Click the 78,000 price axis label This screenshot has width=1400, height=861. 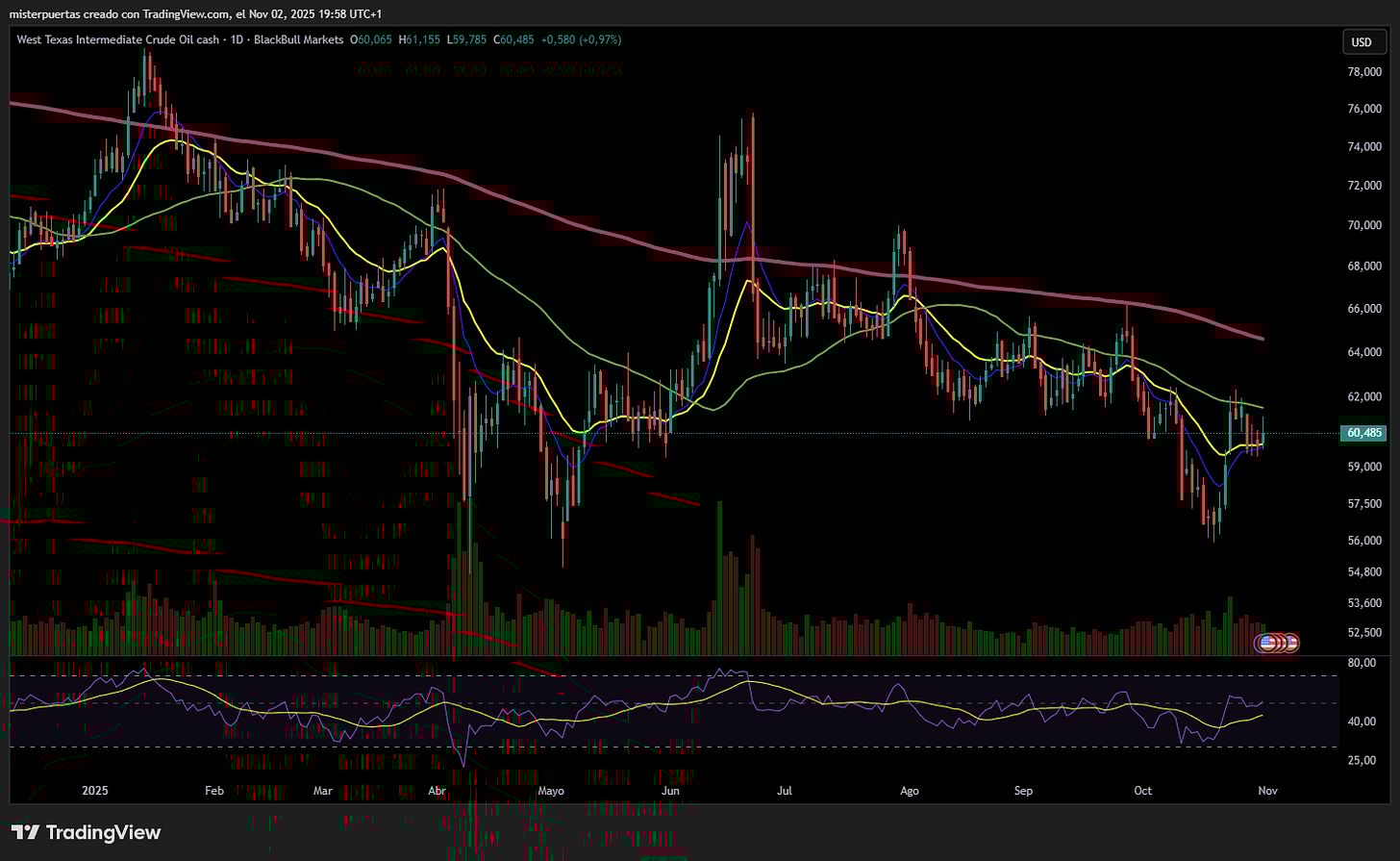tap(1365, 72)
